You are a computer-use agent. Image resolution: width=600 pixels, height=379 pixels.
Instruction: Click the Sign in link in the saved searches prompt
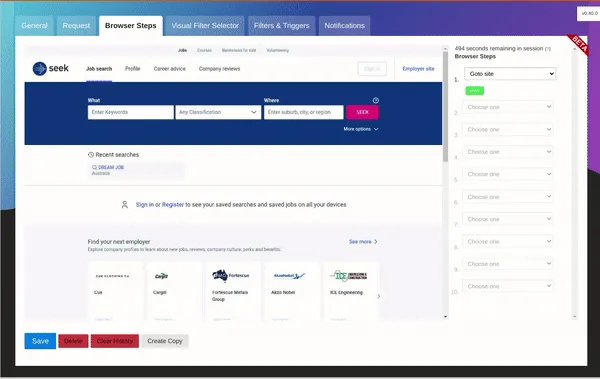(x=145, y=205)
